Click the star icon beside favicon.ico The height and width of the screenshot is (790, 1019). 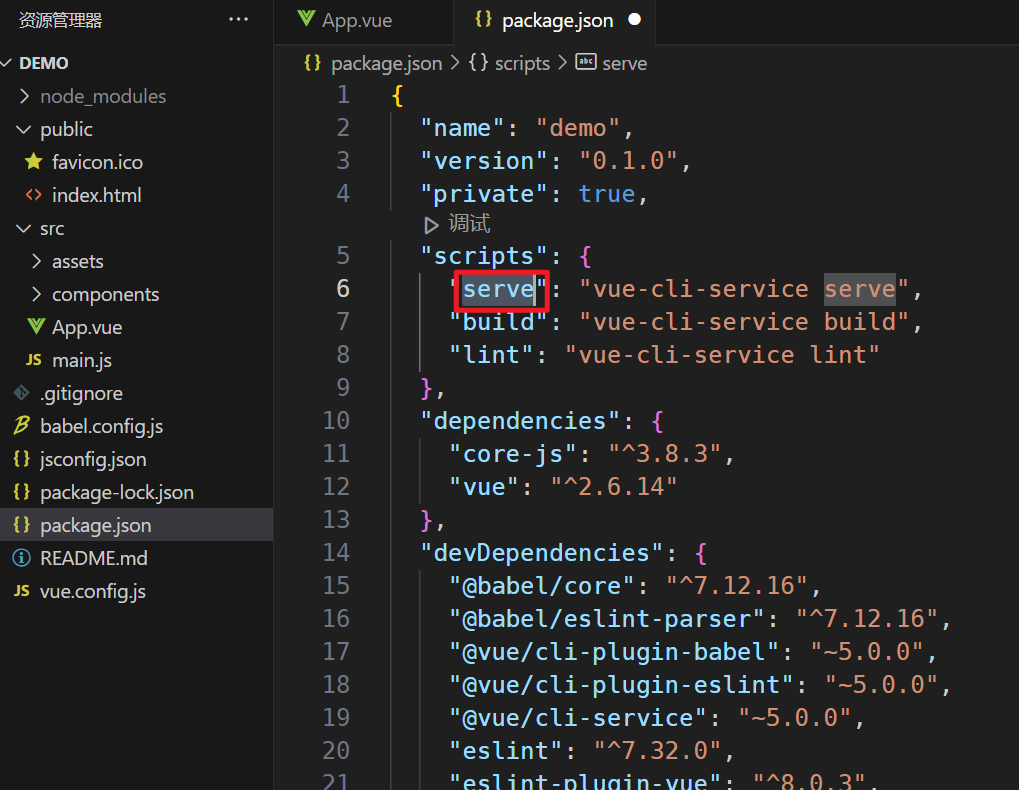click(x=34, y=162)
